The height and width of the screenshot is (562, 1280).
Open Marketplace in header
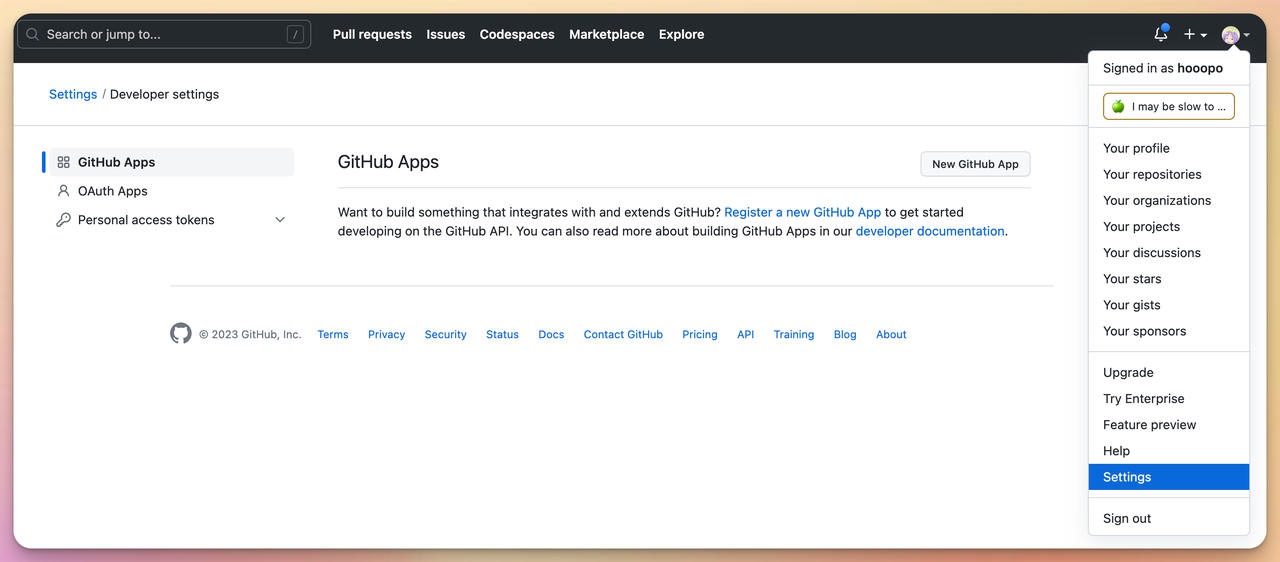click(606, 34)
